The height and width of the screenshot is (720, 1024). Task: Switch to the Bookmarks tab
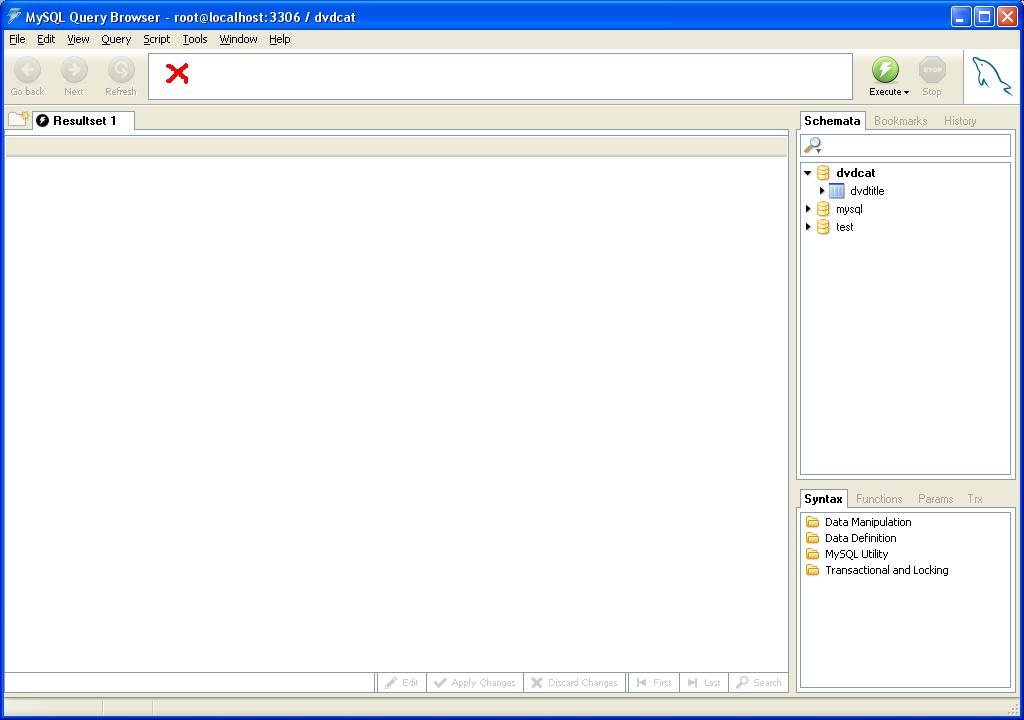(901, 121)
